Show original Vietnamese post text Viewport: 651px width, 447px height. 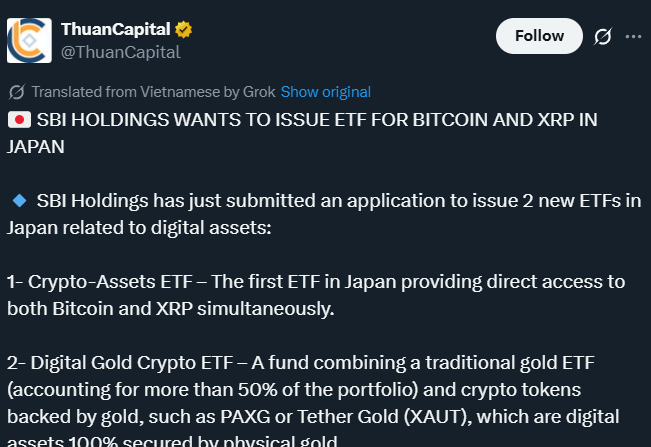click(326, 92)
